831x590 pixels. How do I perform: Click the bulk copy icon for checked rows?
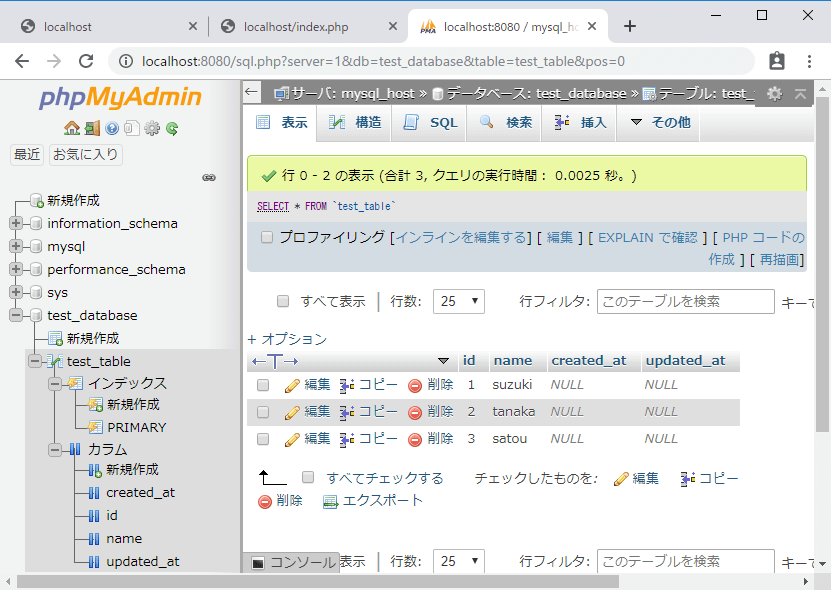click(x=688, y=479)
